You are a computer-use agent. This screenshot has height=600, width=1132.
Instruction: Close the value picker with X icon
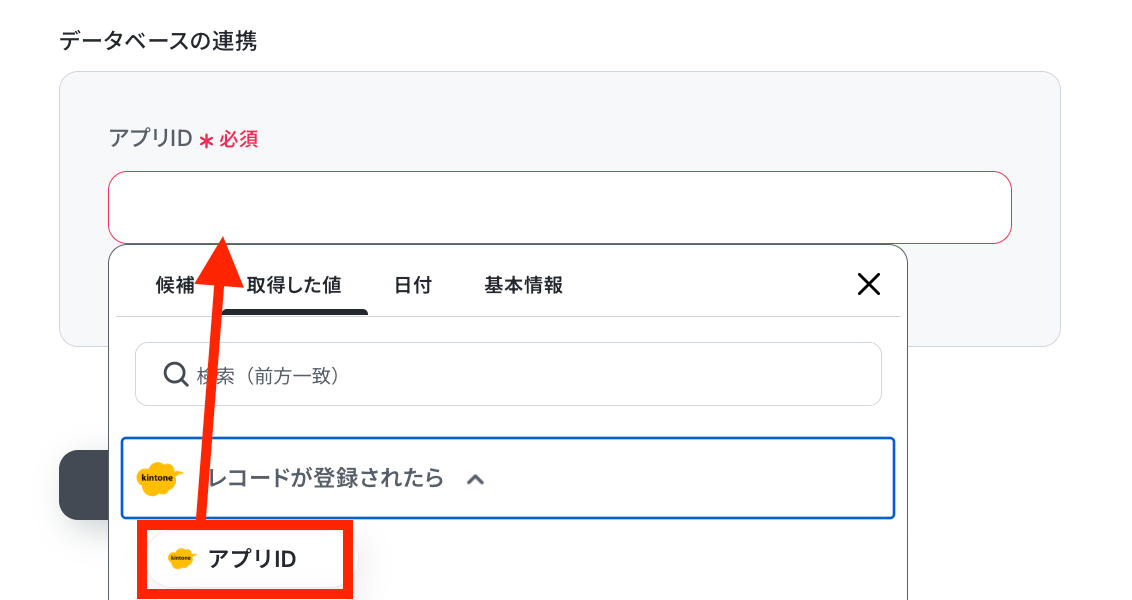[868, 284]
